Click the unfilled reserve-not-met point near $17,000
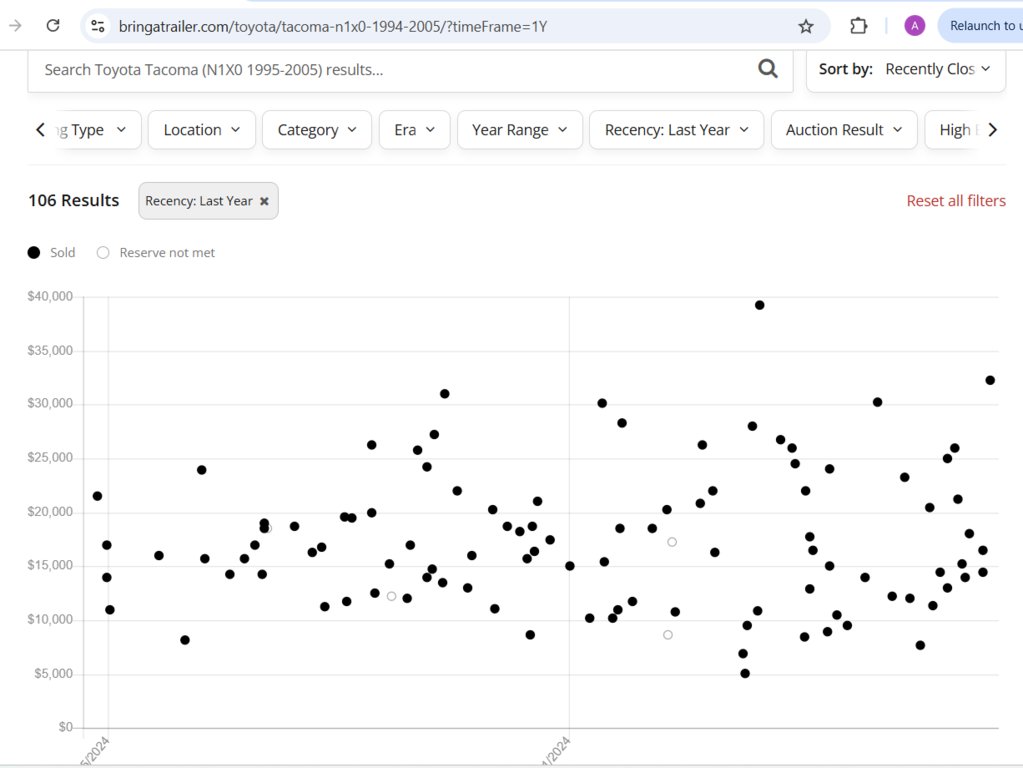Image resolution: width=1023 pixels, height=768 pixels. 672,542
